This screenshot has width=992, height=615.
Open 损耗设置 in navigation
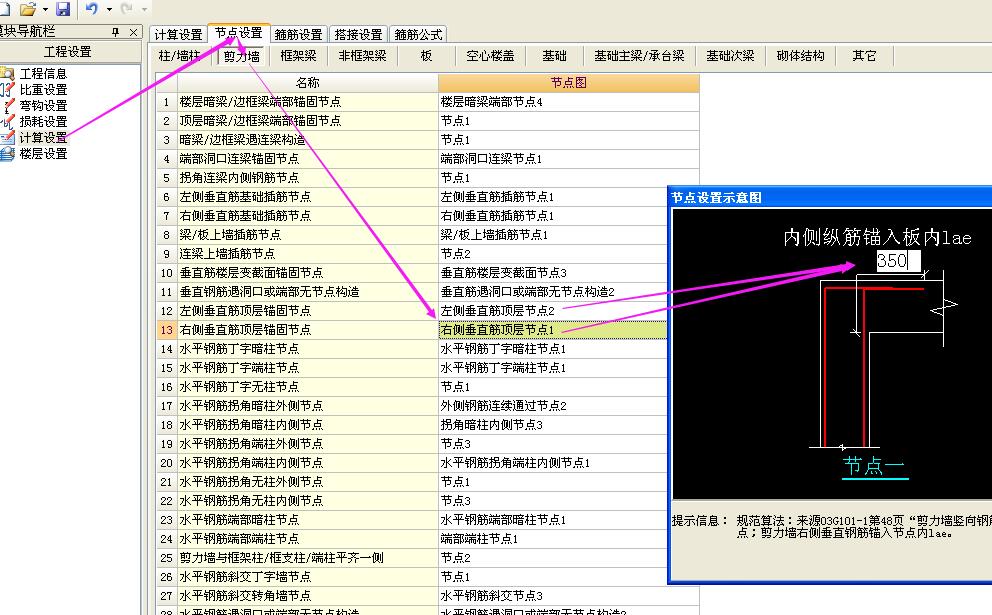pos(43,121)
